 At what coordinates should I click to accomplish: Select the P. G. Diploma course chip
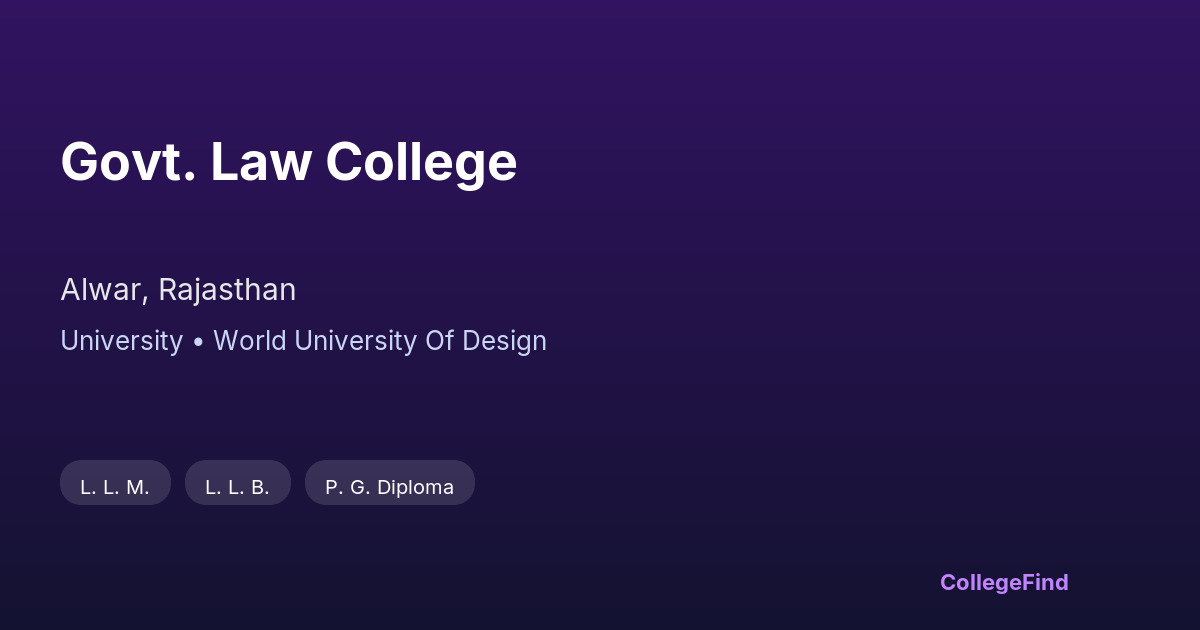click(389, 487)
